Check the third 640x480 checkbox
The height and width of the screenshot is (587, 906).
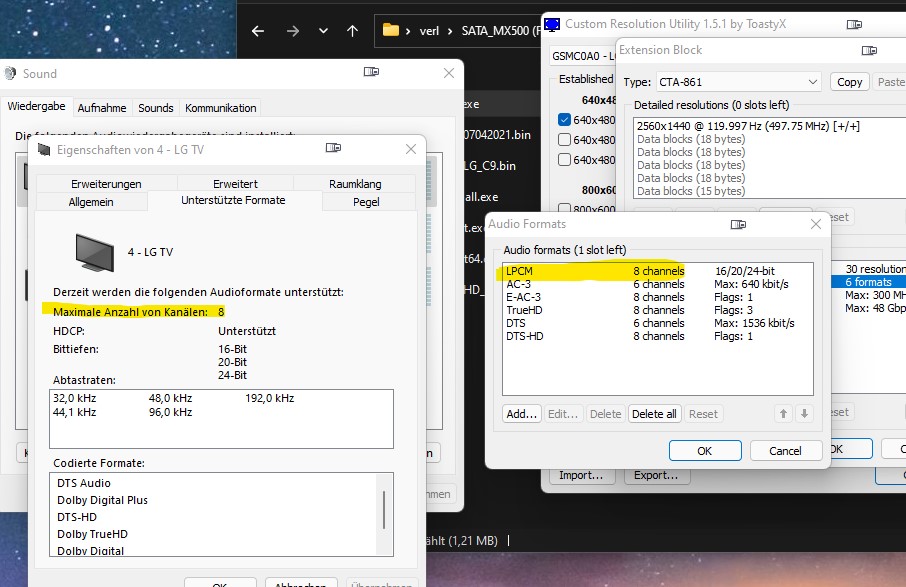565,159
